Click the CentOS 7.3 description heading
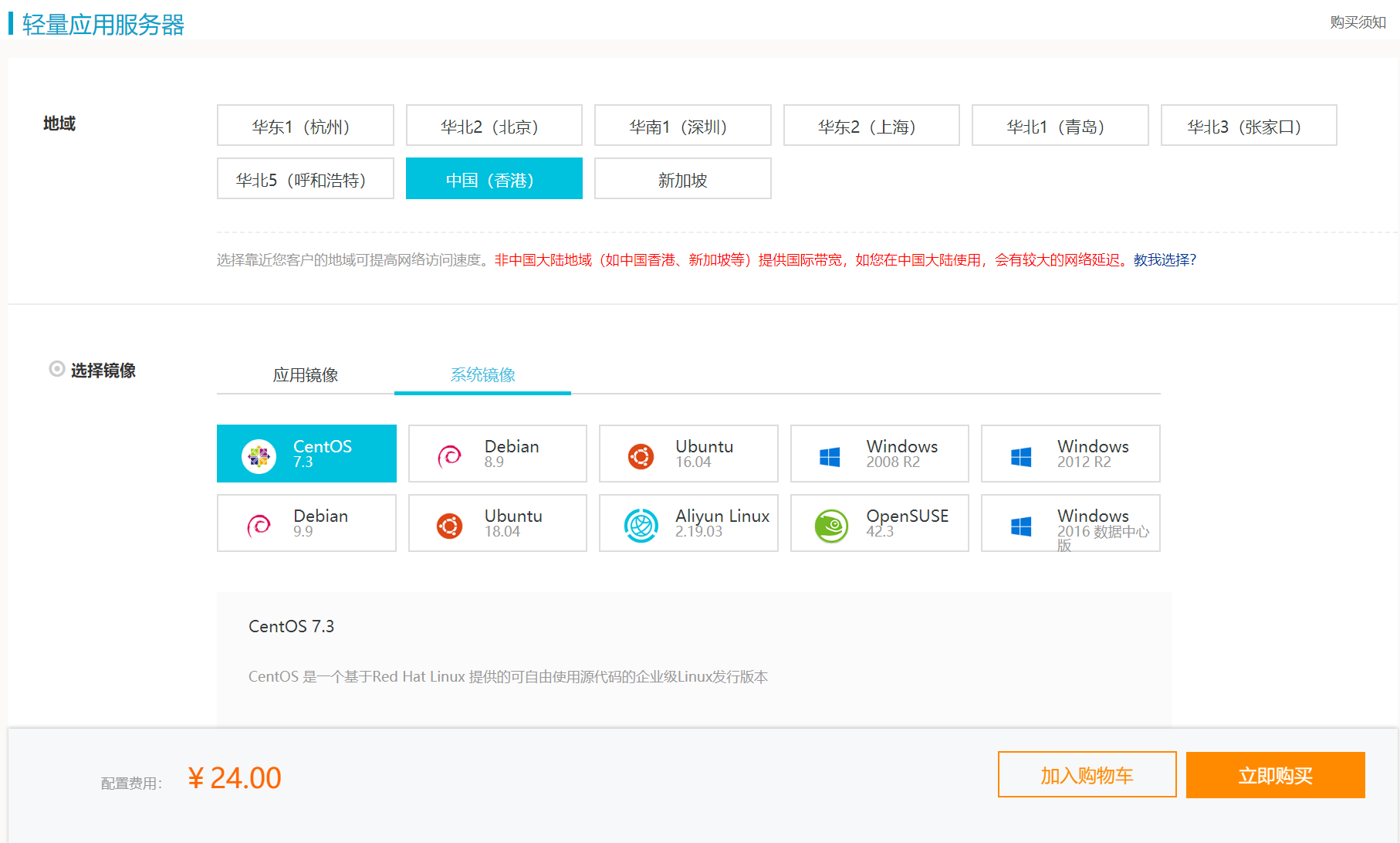Image resolution: width=1400 pixels, height=843 pixels. pos(291,626)
